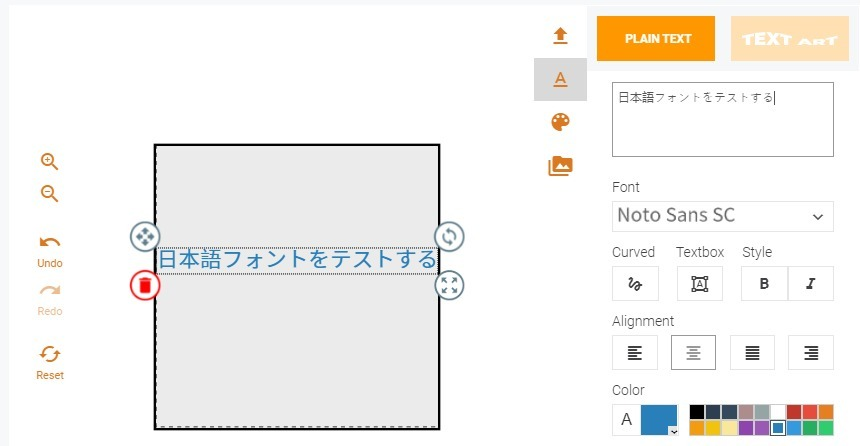Screen dimensions: 860x446
Task: Pick the black color swatch
Action: tap(697, 412)
